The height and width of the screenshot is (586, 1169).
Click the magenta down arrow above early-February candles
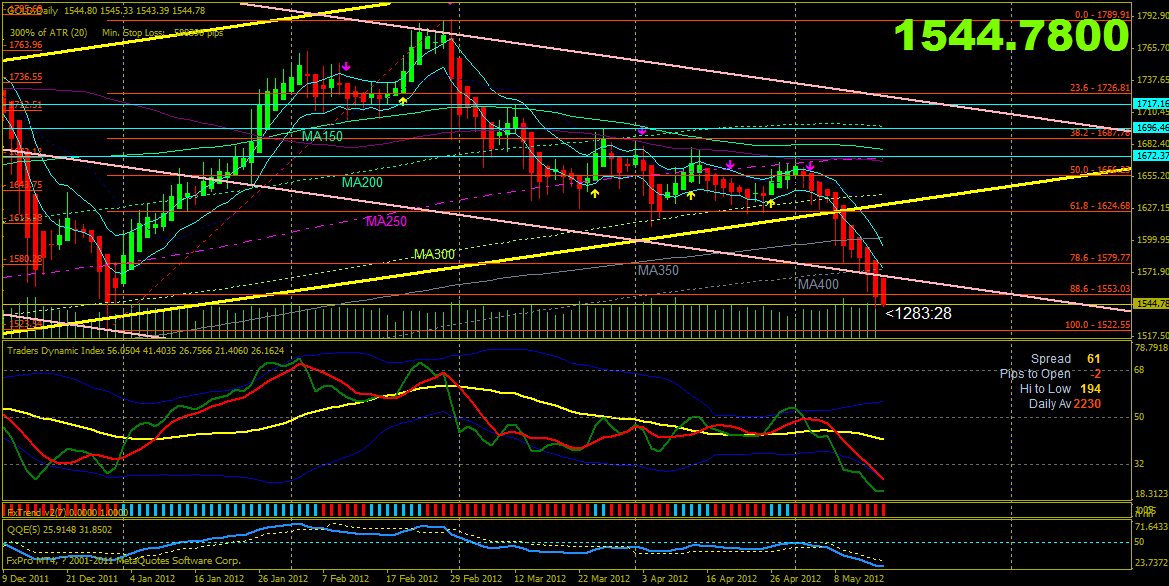click(346, 67)
